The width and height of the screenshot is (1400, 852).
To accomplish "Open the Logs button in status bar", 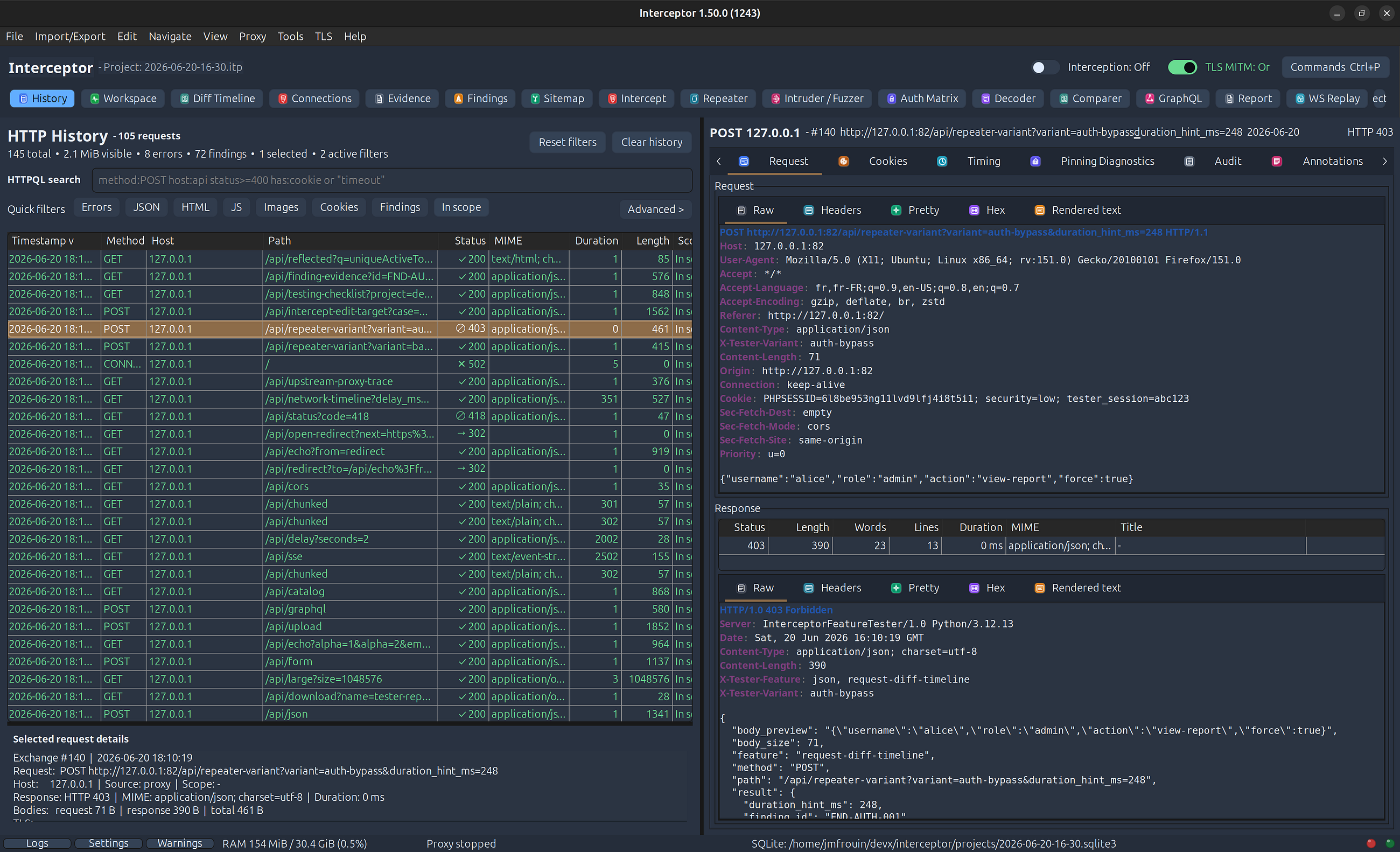I will [37, 843].
